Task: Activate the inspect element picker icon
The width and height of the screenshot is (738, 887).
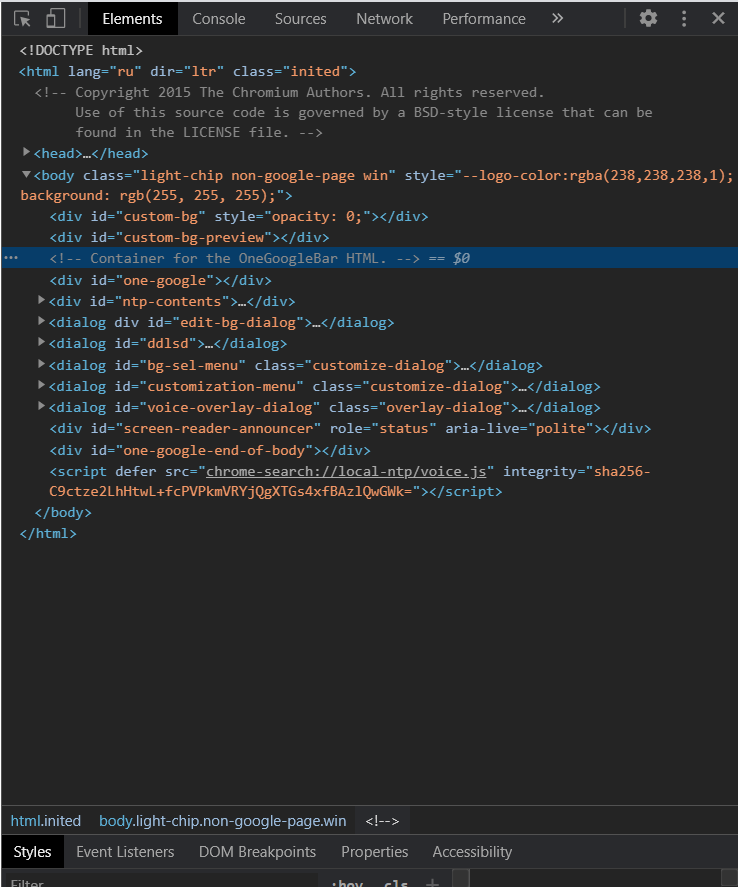Action: 23,19
